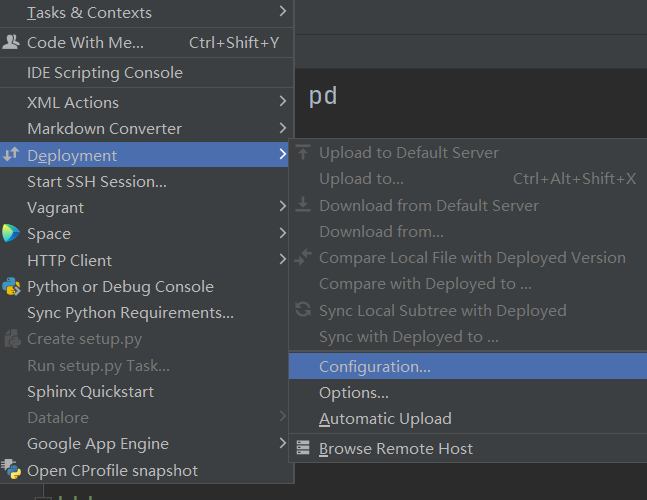Toggle Automatic Upload option
The image size is (647, 500).
pyautogui.click(x=385, y=419)
